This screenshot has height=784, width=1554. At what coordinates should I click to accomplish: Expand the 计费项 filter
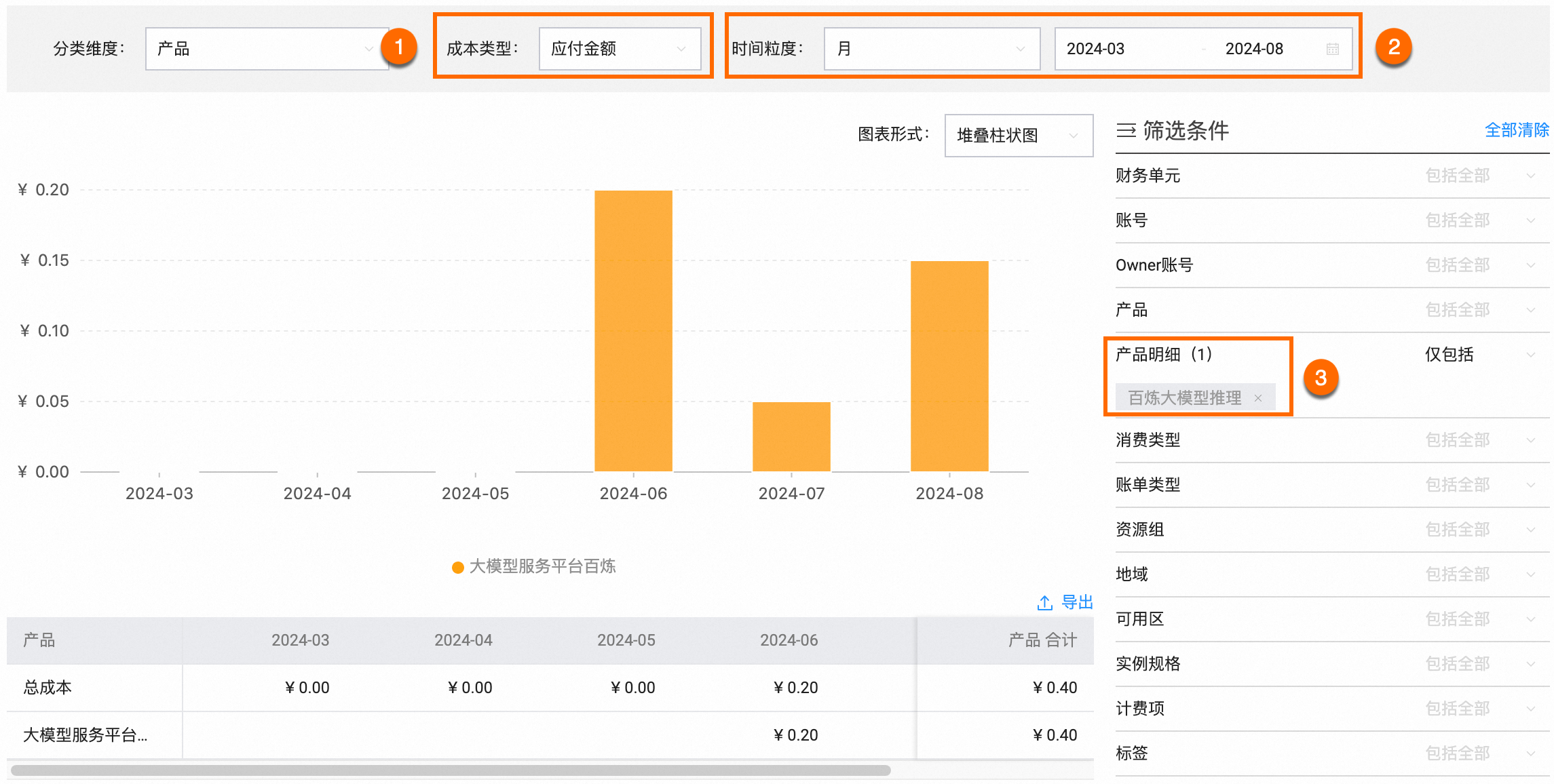(1332, 709)
